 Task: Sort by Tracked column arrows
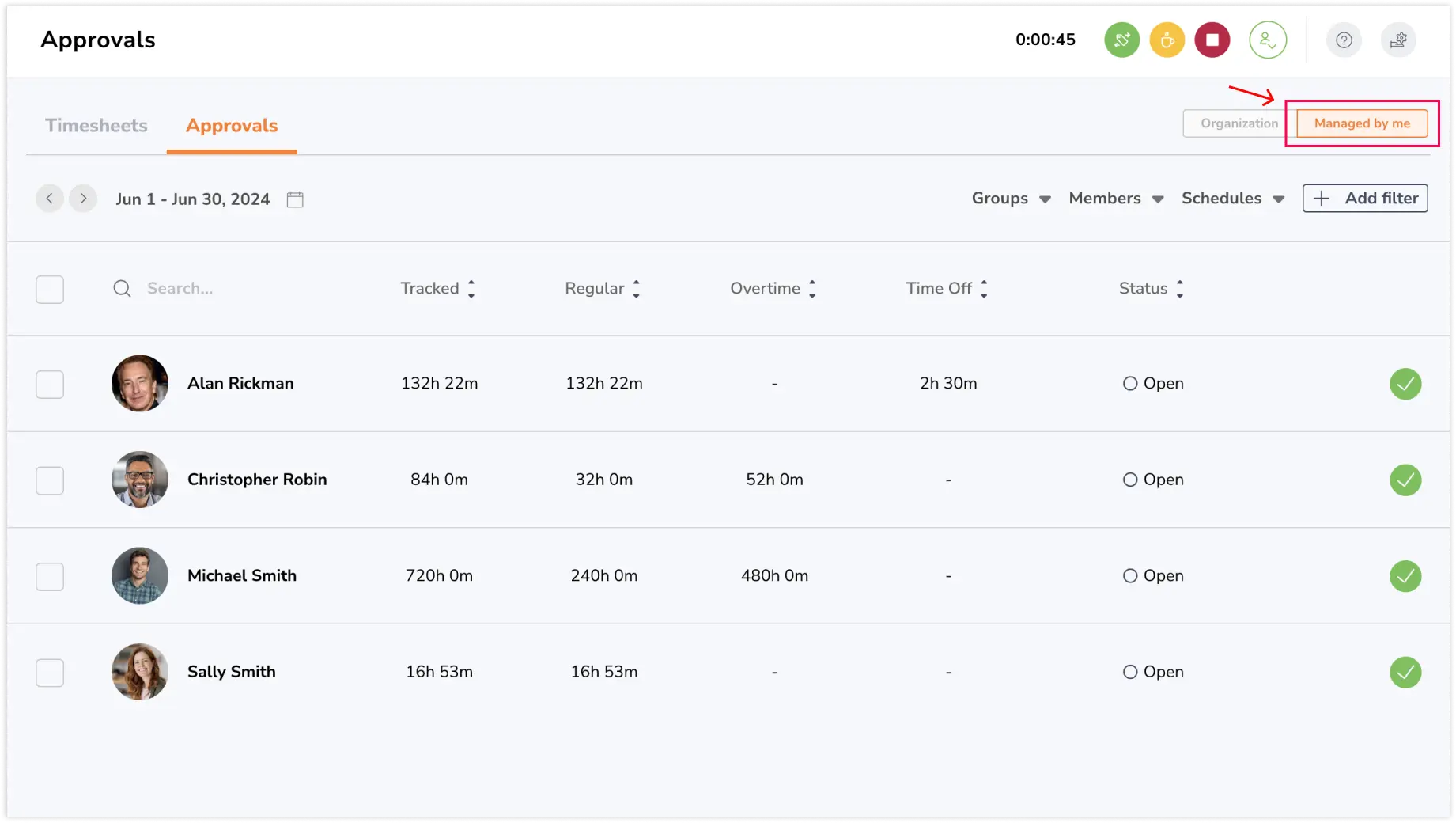pyautogui.click(x=471, y=289)
